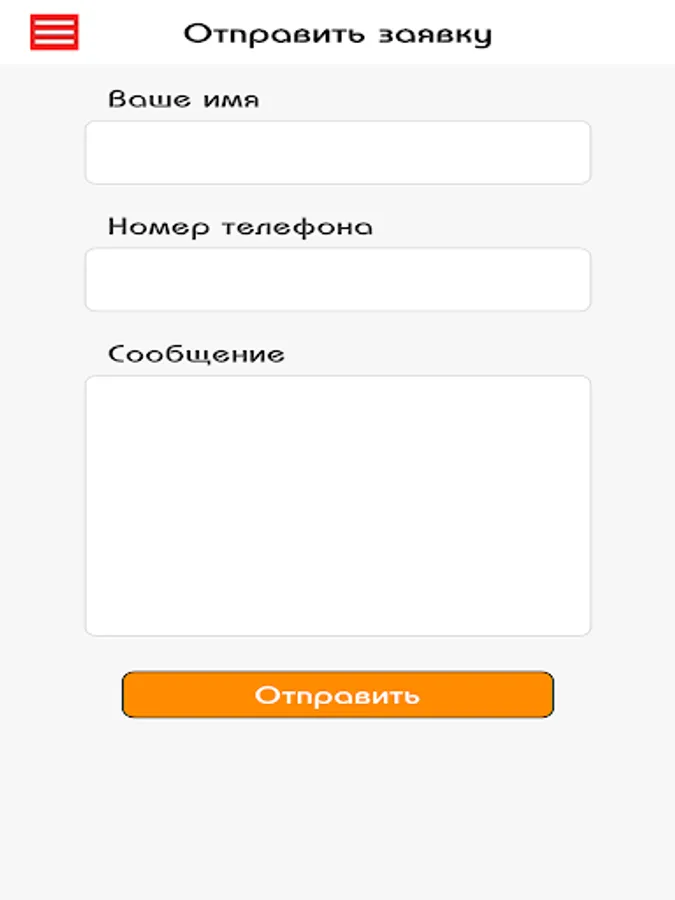This screenshot has width=675, height=900.
Task: Focus the "Сообщение" text area
Action: [x=338, y=506]
